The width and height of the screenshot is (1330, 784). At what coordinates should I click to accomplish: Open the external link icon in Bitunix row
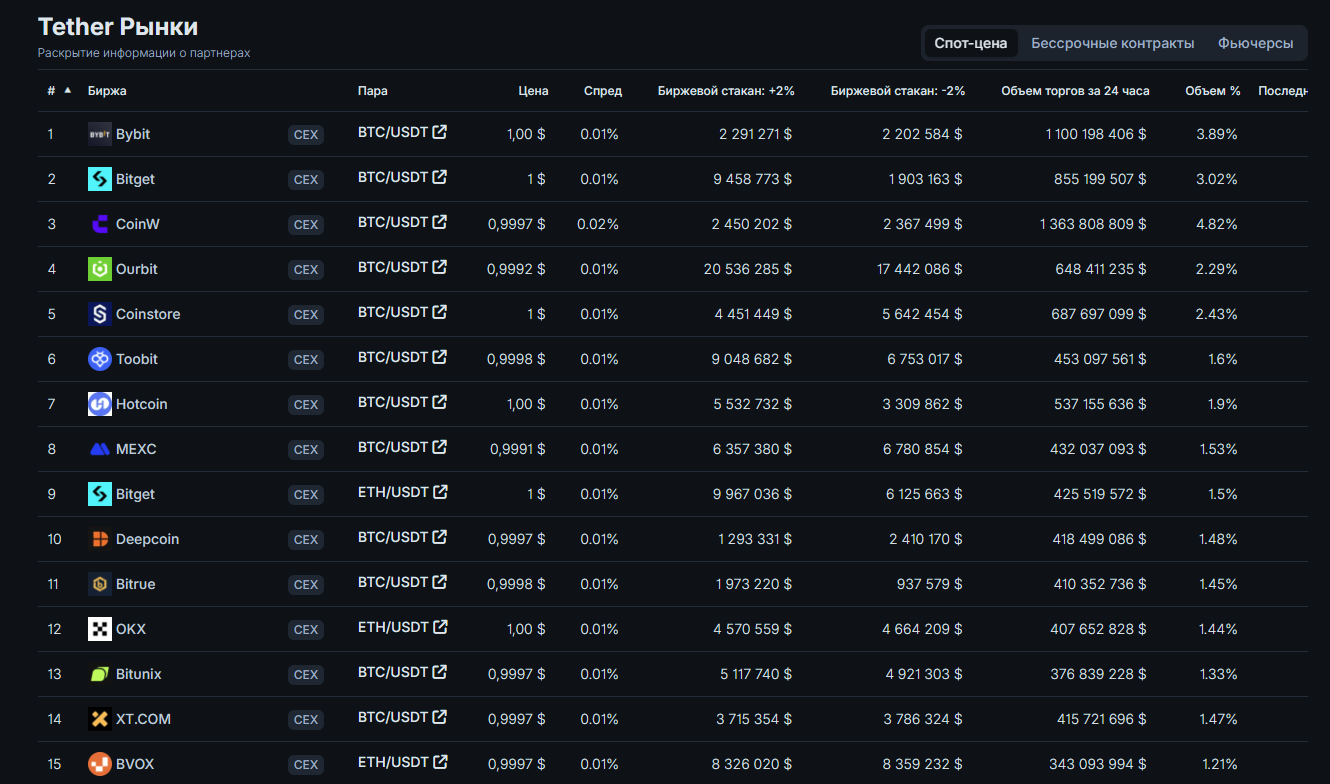coord(440,672)
